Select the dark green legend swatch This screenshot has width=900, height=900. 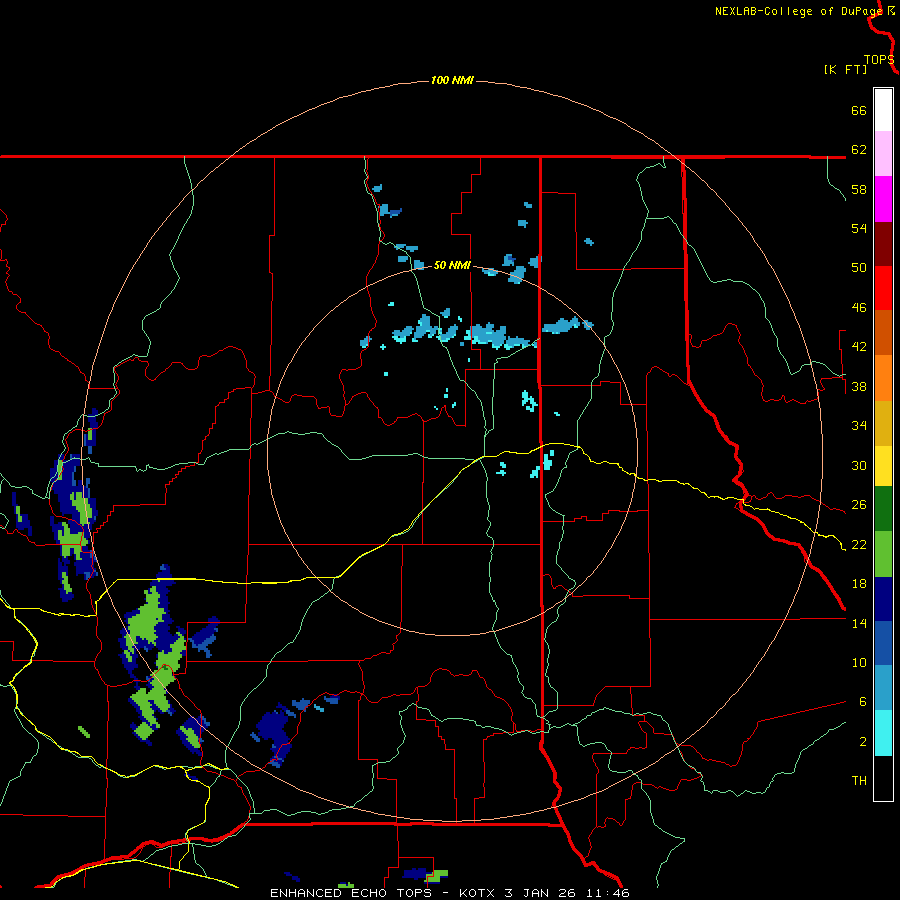coord(883,509)
